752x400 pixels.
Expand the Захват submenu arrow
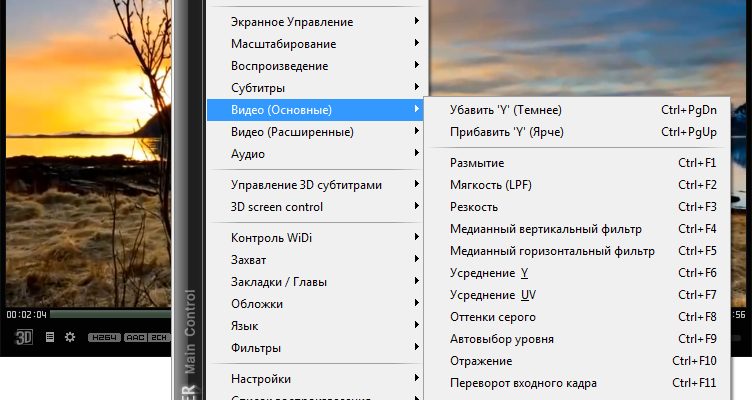pos(416,259)
